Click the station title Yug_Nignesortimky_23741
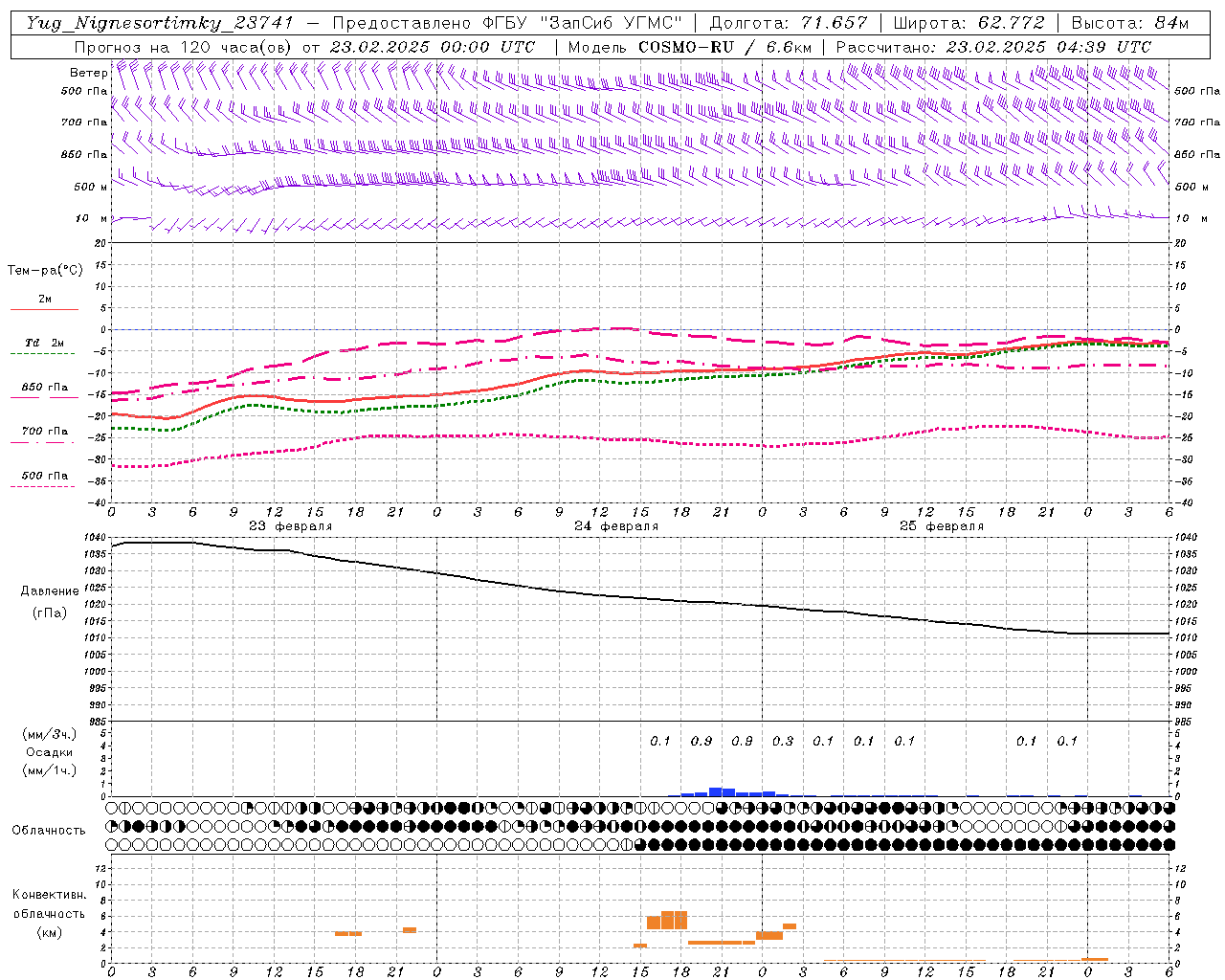 (x=159, y=23)
